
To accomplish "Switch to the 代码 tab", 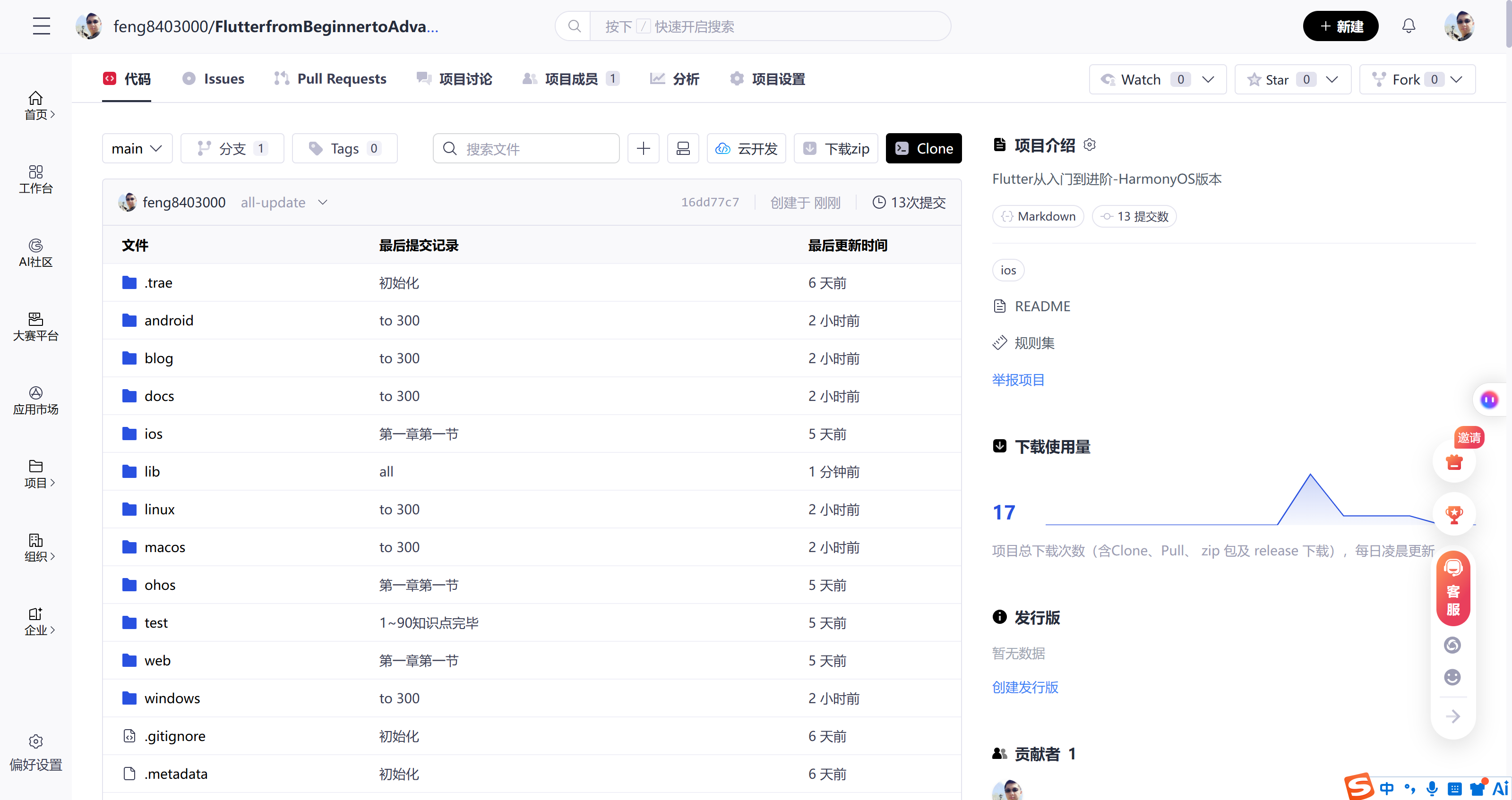I will click(x=127, y=79).
